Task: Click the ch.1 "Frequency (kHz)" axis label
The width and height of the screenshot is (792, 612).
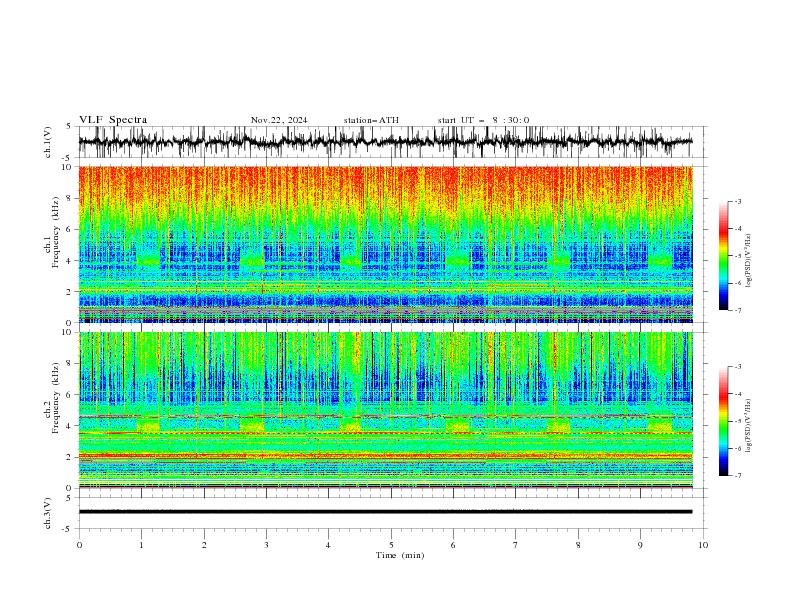Action: click(56, 232)
